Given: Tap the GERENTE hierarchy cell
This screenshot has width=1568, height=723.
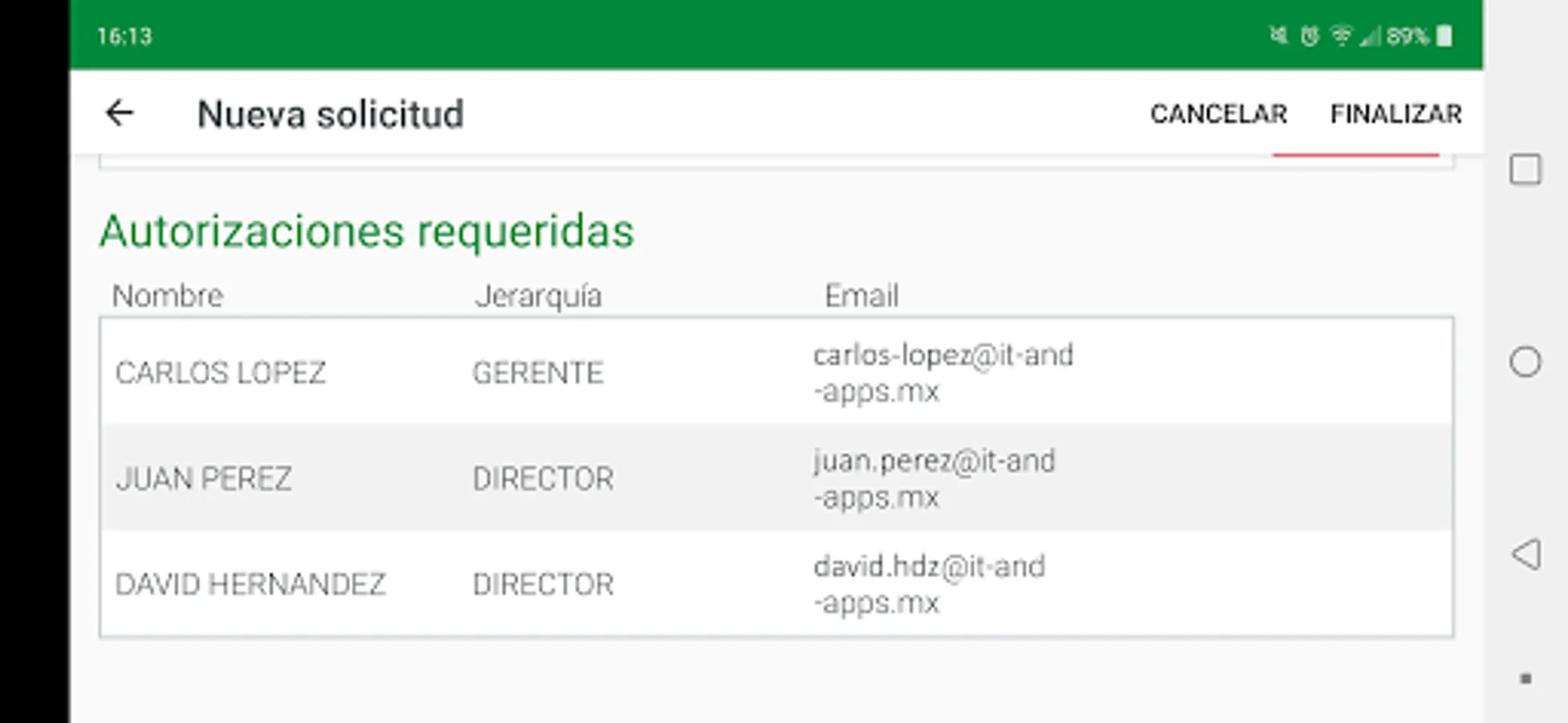Looking at the screenshot, I should [x=537, y=373].
